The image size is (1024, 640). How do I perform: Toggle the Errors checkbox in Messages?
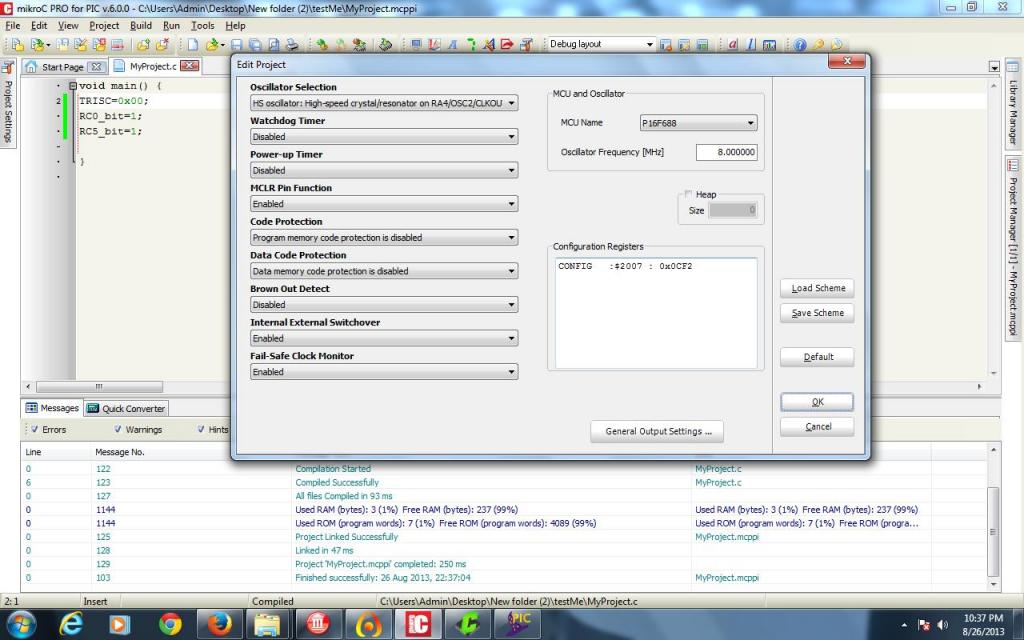click(x=34, y=429)
